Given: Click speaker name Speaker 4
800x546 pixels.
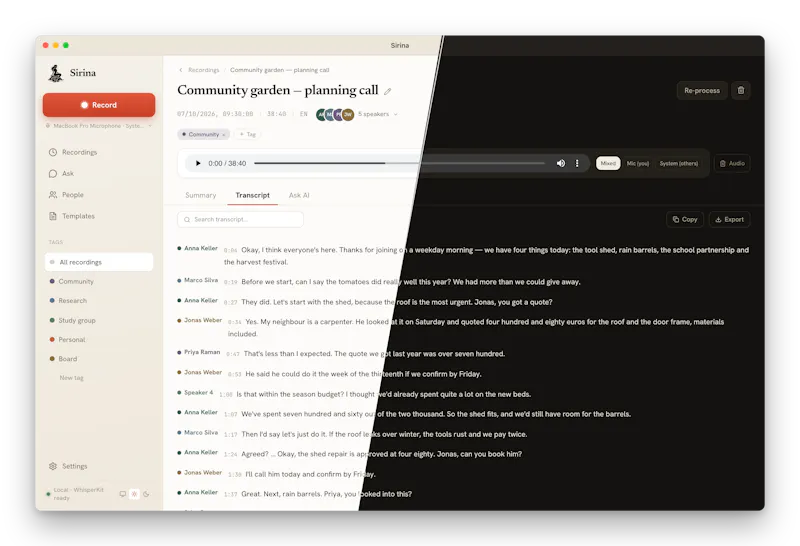Looking at the screenshot, I should (198, 392).
